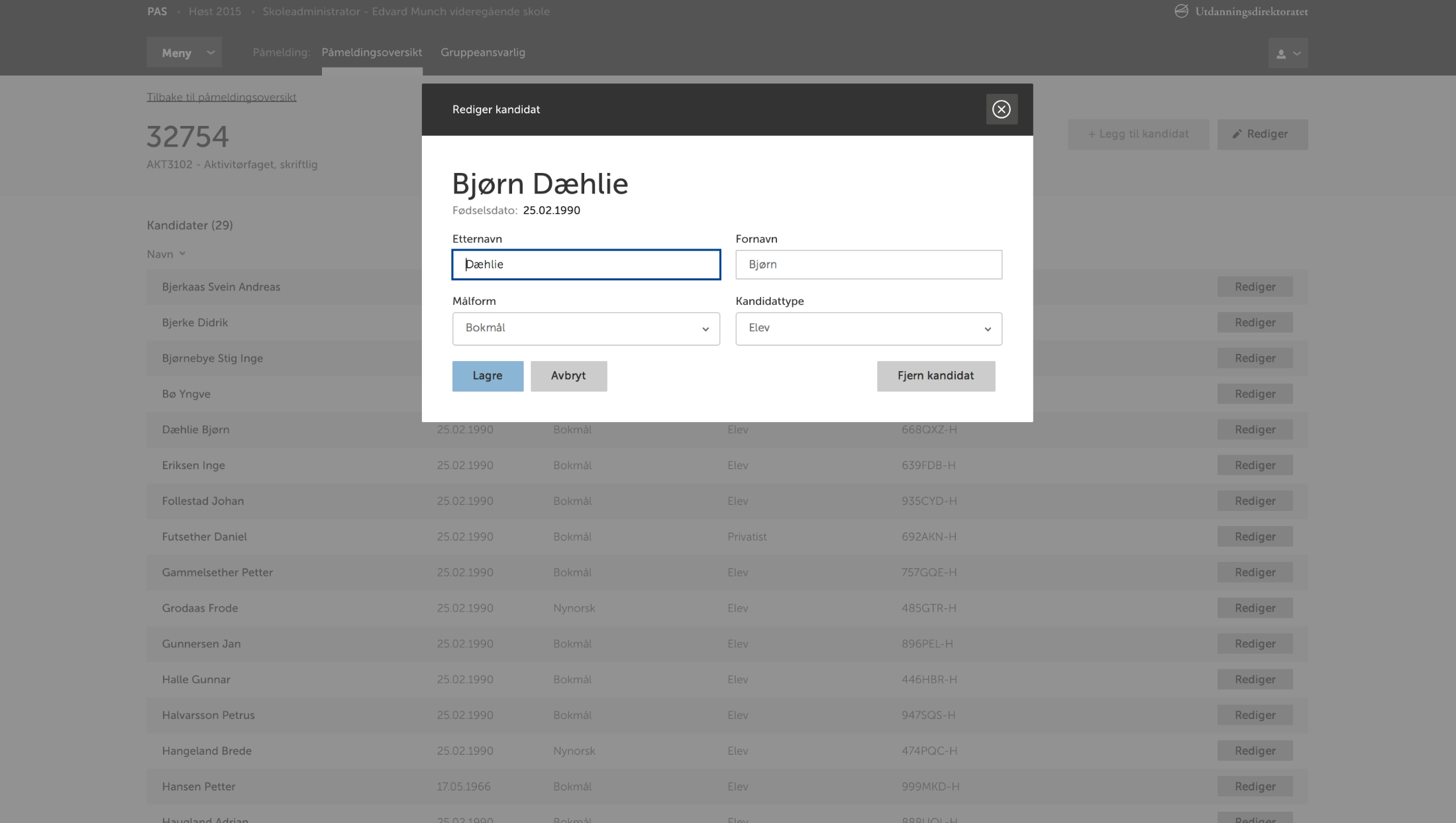Expand the Målform dropdown

(x=586, y=329)
